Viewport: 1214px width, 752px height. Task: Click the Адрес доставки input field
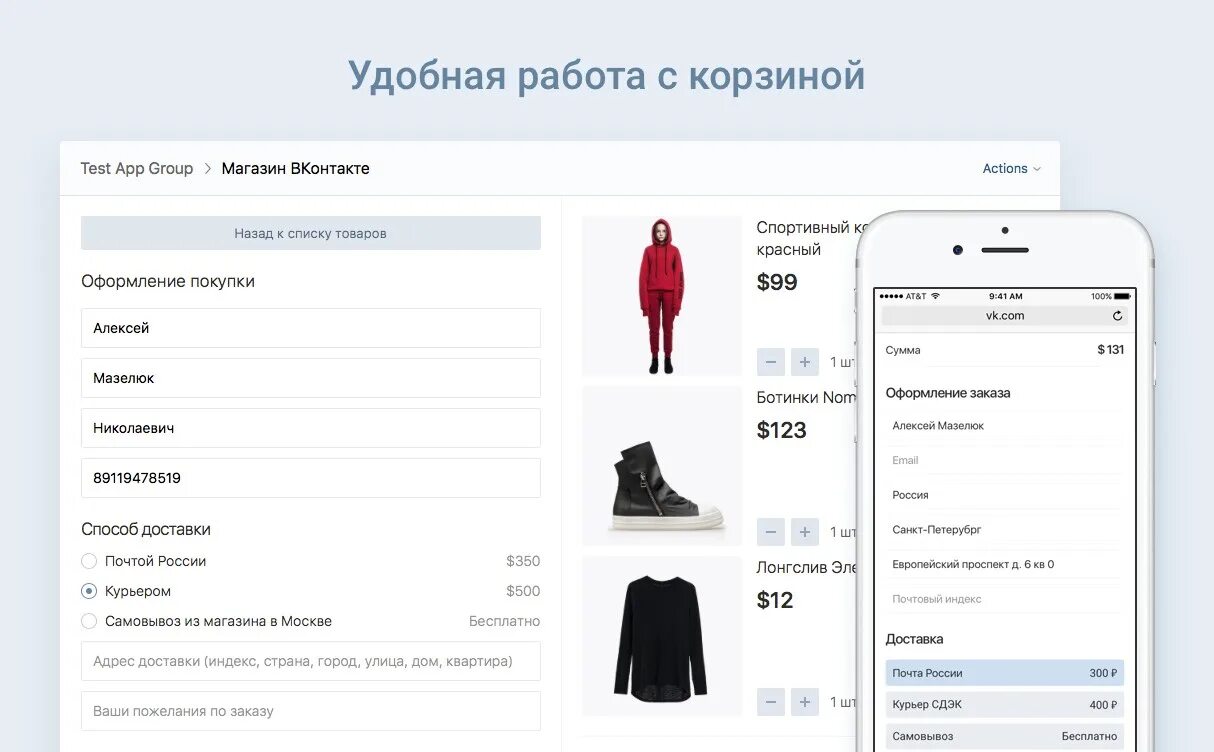click(311, 661)
